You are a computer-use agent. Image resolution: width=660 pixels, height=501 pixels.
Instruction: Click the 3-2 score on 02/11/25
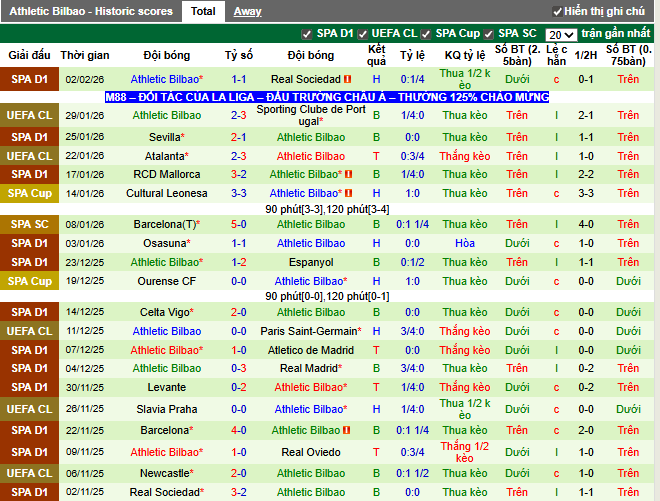point(239,492)
